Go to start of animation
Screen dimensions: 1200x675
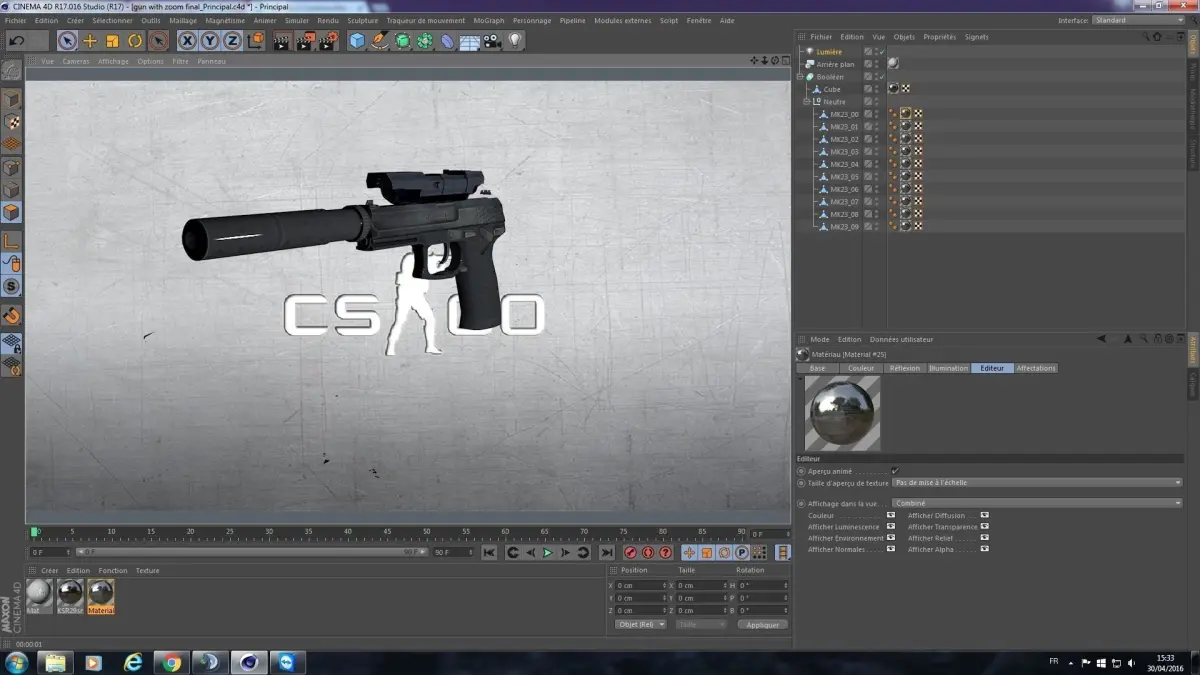tap(489, 552)
